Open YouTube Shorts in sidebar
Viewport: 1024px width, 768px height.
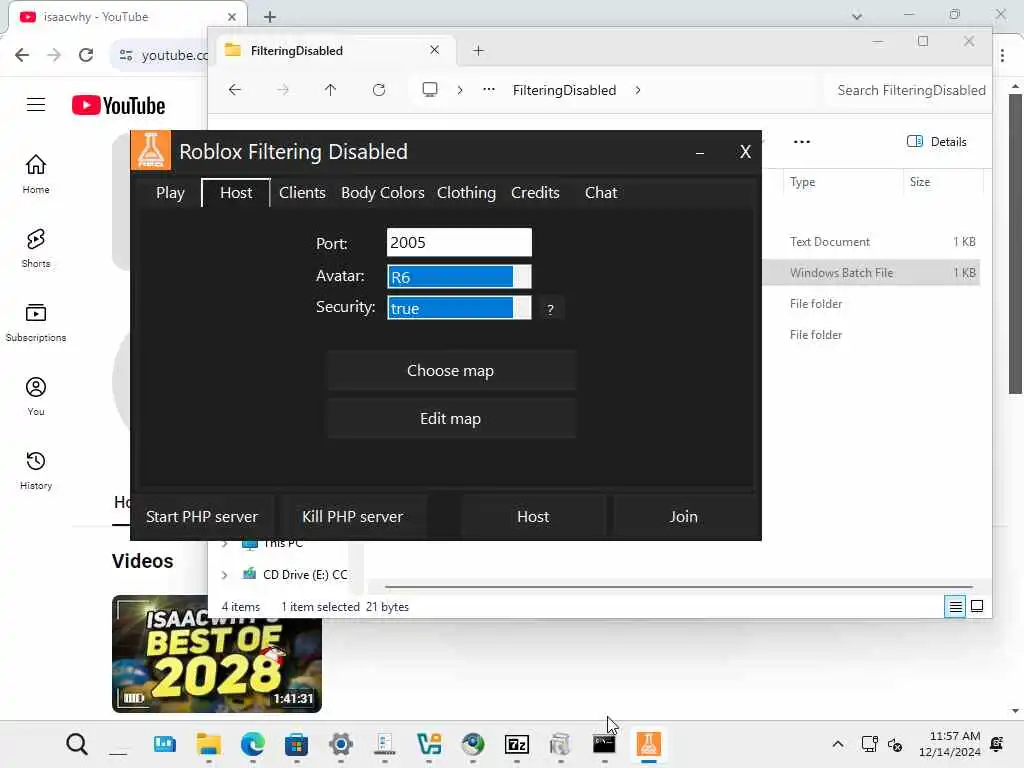tap(36, 248)
